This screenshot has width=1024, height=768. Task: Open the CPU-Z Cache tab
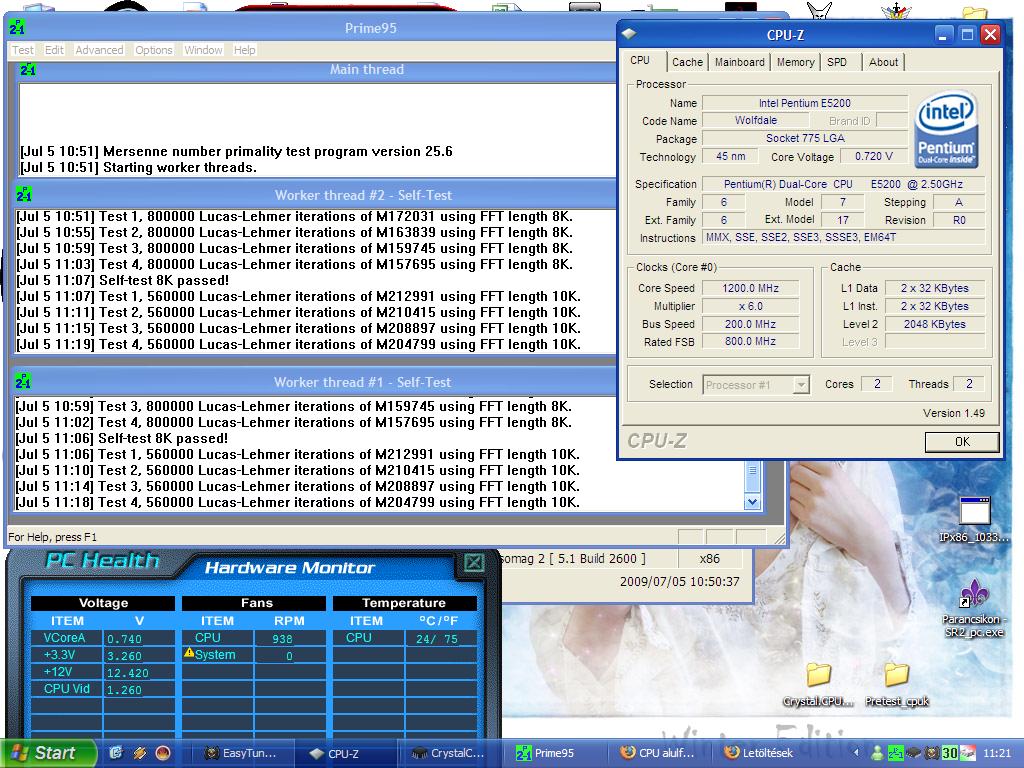click(687, 62)
